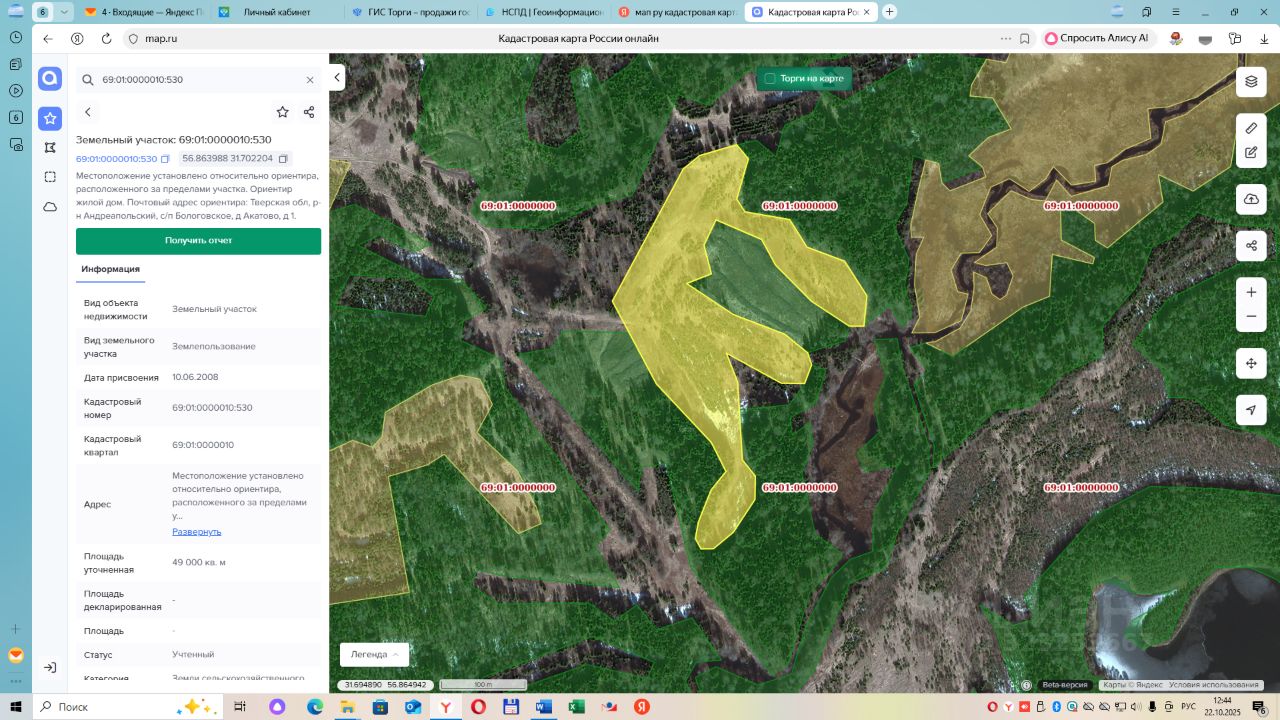The width and height of the screenshot is (1280, 720).
Task: Zoom out the map with minus button
Action: pyautogui.click(x=1251, y=317)
